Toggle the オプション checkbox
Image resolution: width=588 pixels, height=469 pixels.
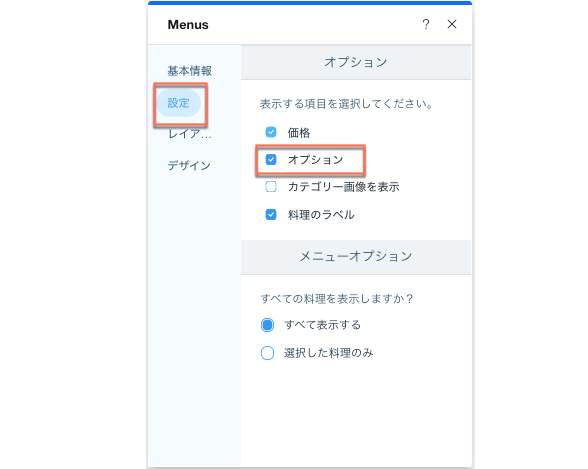(271, 160)
